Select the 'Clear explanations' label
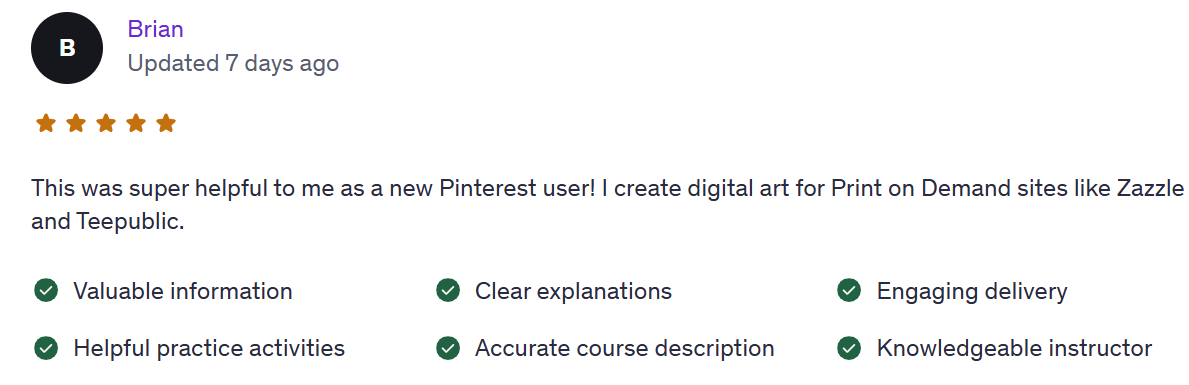 (573, 291)
